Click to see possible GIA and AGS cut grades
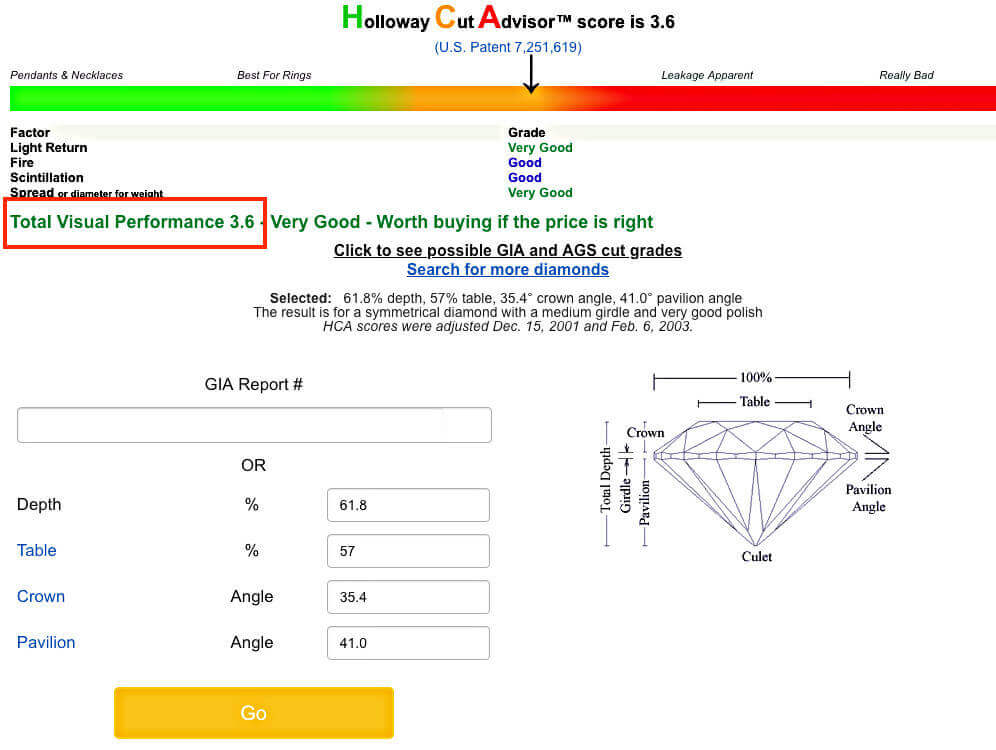Image resolution: width=996 pixels, height=750 pixels. [x=508, y=250]
